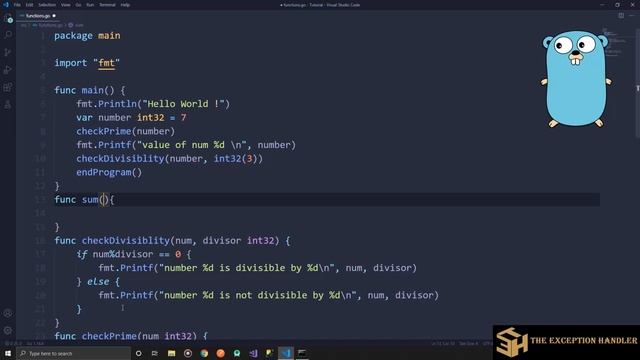This screenshot has width=640, height=360.
Task: Open the File menu
Action: tap(17, 5)
